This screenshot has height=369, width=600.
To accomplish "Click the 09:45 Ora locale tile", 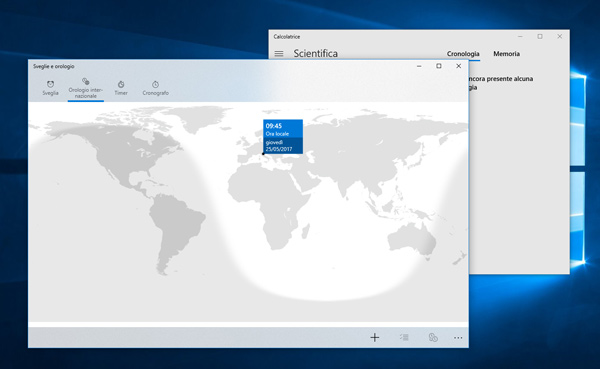I will coord(283,137).
